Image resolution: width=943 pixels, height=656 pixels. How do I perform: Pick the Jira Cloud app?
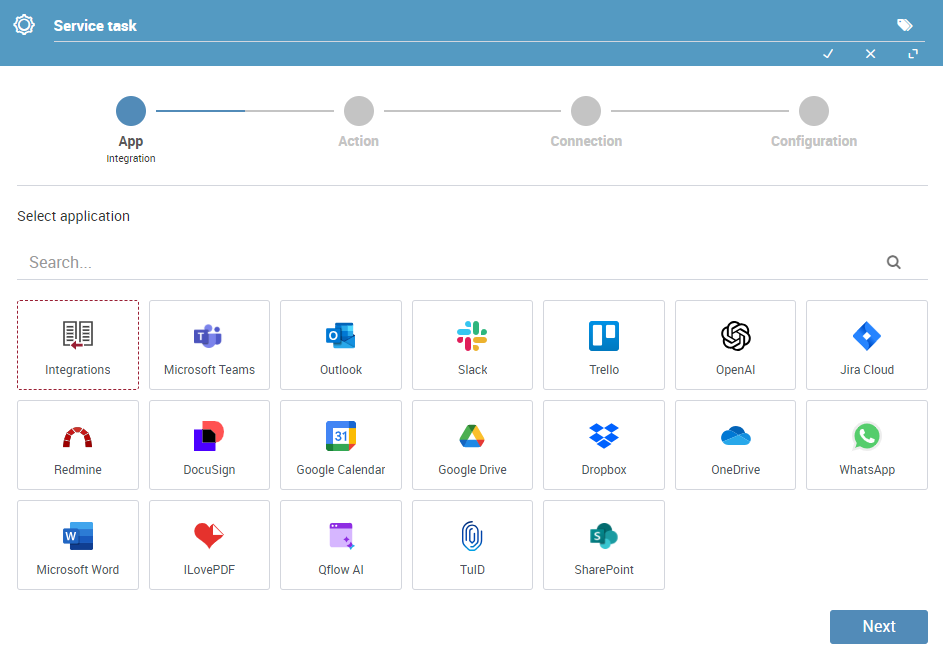[867, 345]
